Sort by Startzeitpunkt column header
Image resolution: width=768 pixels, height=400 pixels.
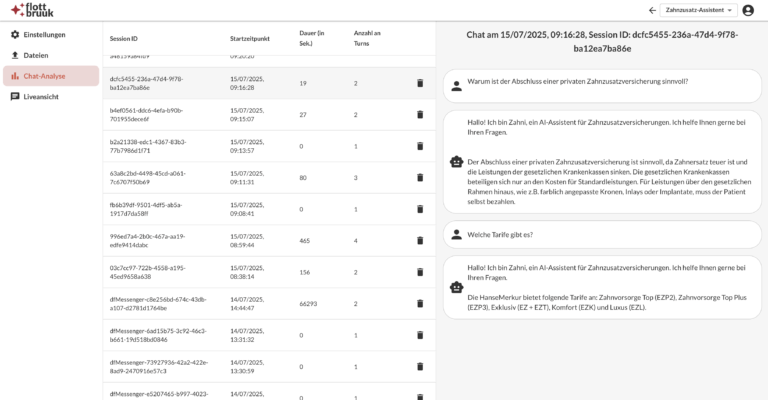pyautogui.click(x=250, y=39)
